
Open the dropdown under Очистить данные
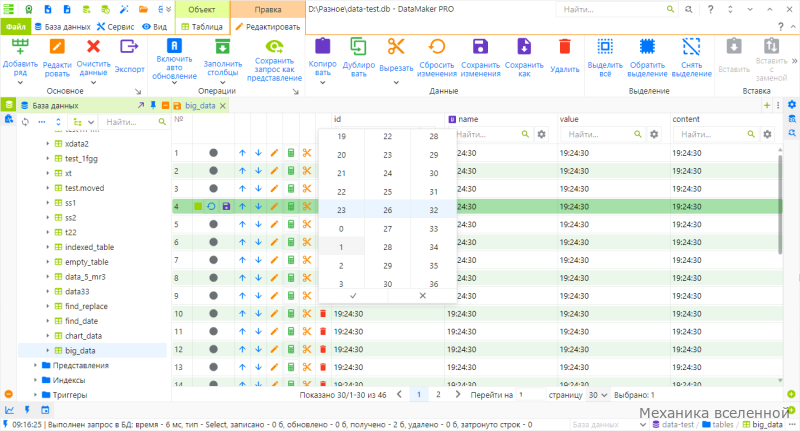tap(93, 83)
